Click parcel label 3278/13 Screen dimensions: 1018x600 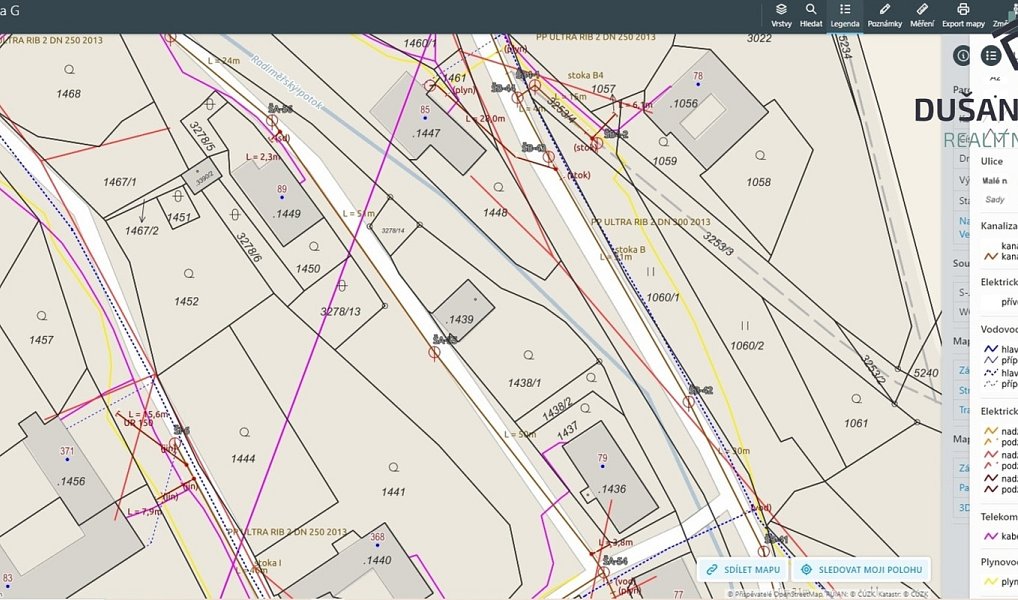[340, 312]
